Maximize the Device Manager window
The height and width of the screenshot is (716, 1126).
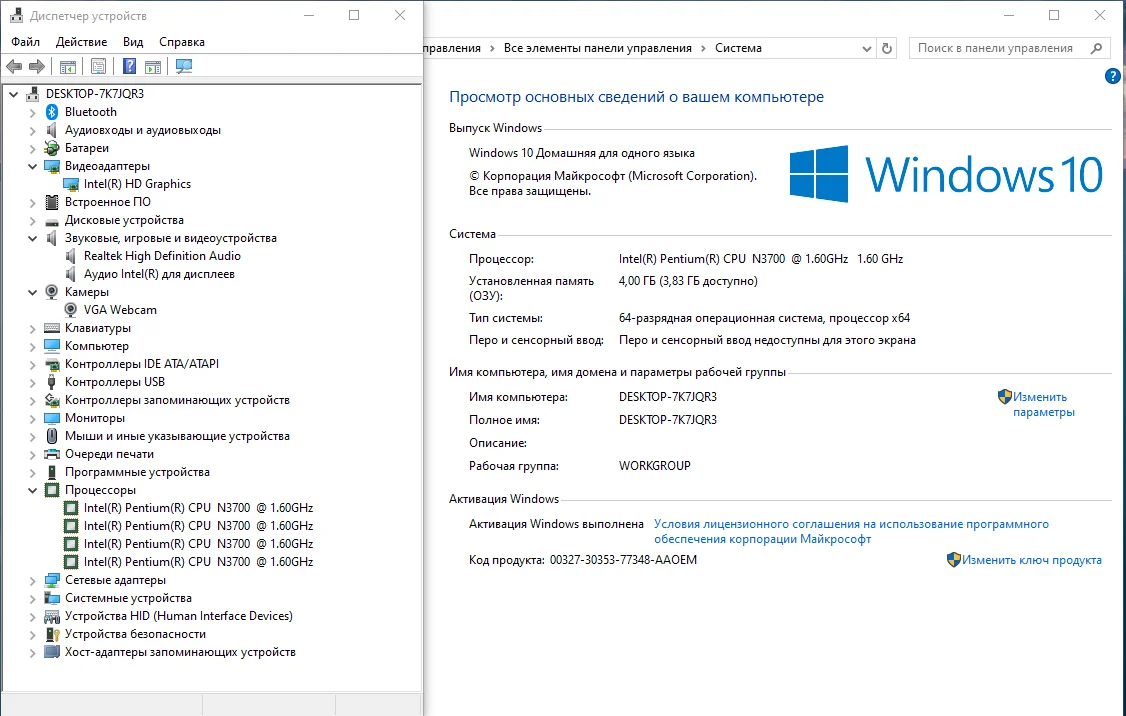pyautogui.click(x=354, y=15)
